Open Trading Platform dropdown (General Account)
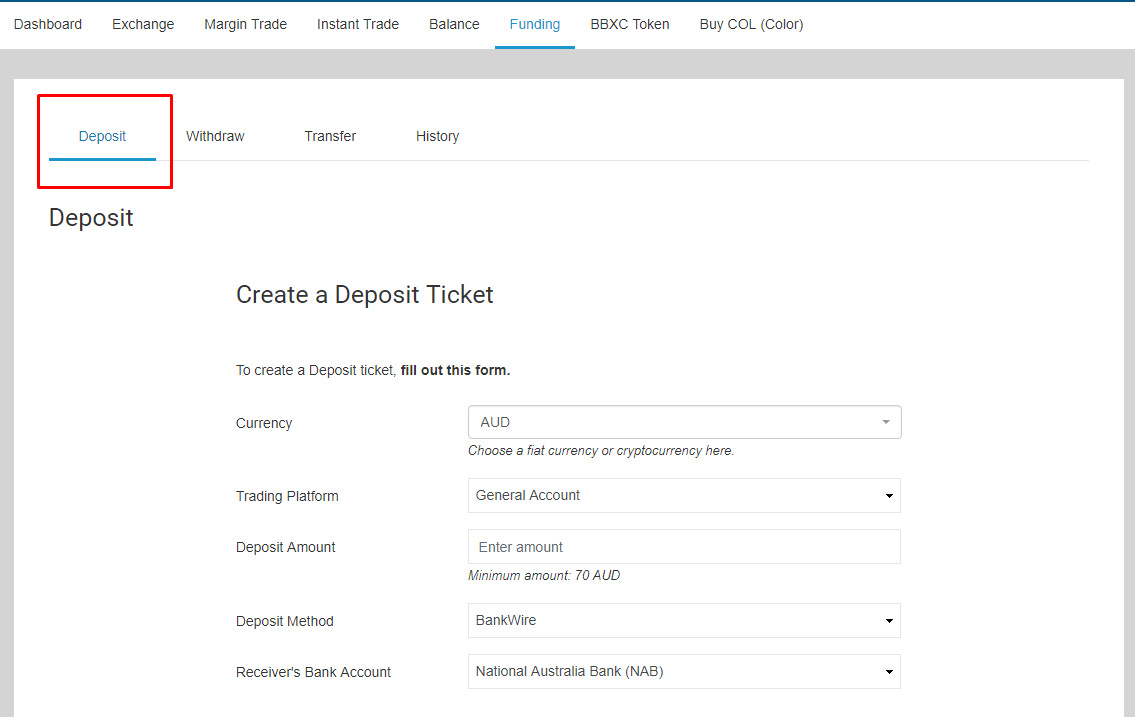This screenshot has width=1135, height=717. pos(684,495)
